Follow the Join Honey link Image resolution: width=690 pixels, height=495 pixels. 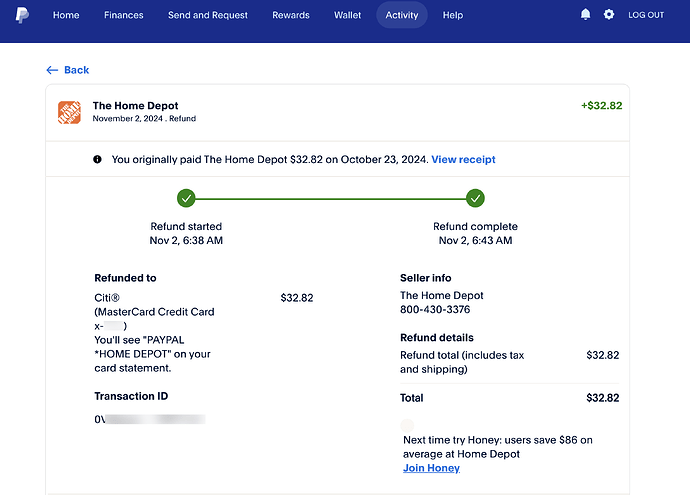coord(431,468)
